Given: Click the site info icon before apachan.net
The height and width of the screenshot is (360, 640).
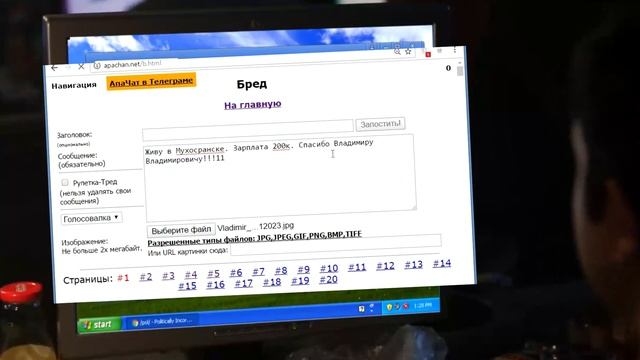Looking at the screenshot, I should [x=97, y=66].
